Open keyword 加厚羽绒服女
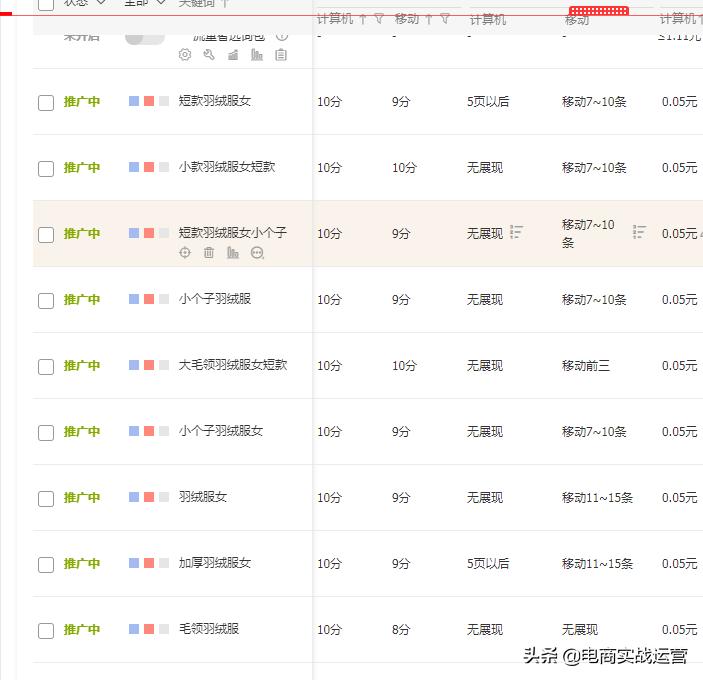Viewport: 703px width, 680px height. (215, 563)
